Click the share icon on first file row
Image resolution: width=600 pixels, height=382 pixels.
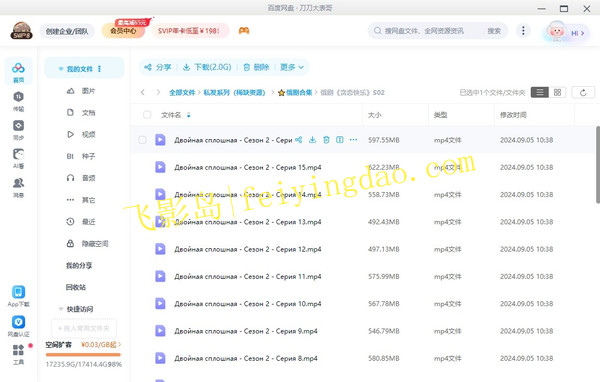point(298,140)
